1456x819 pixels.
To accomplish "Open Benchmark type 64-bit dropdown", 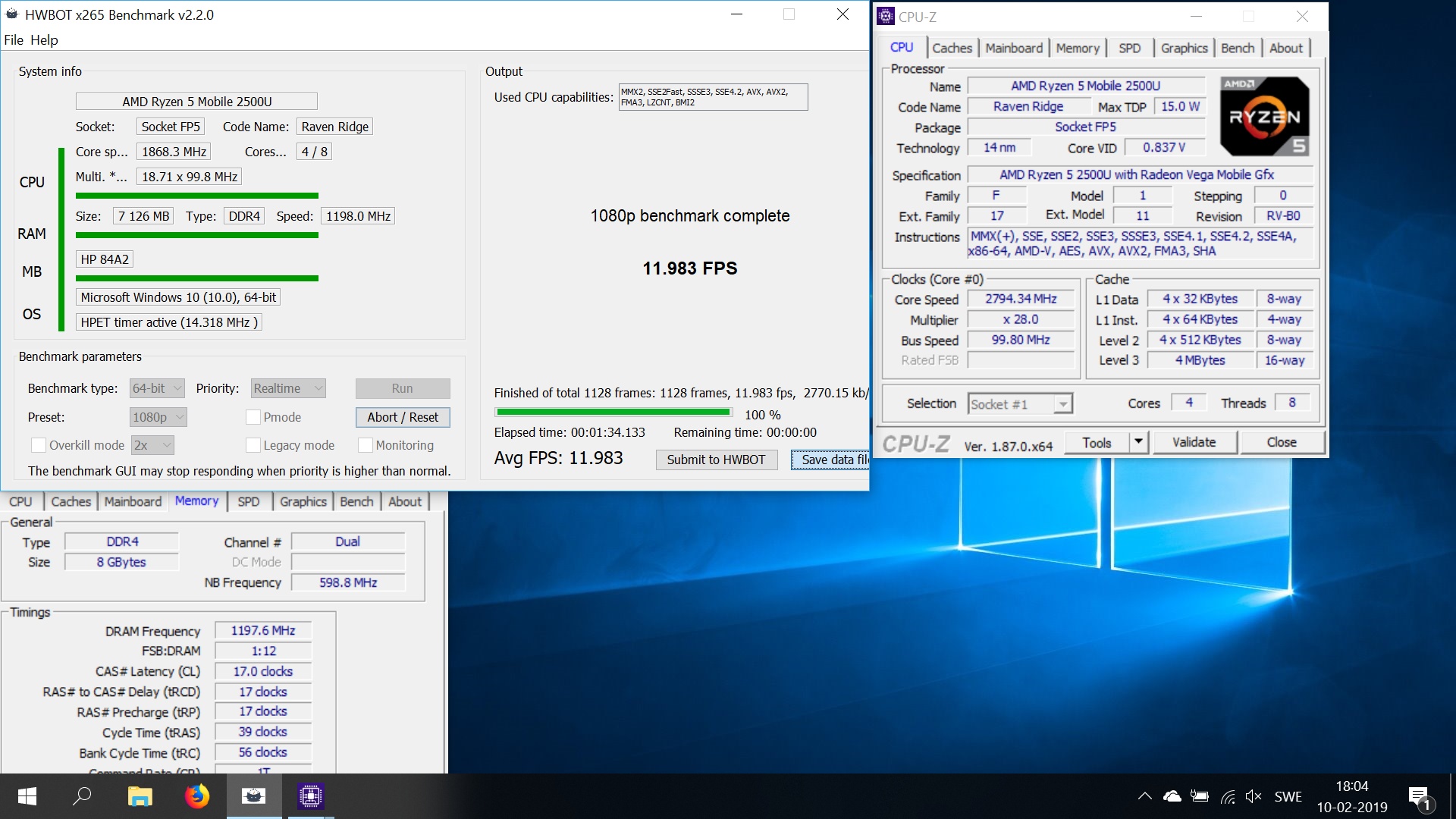I will pyautogui.click(x=157, y=388).
